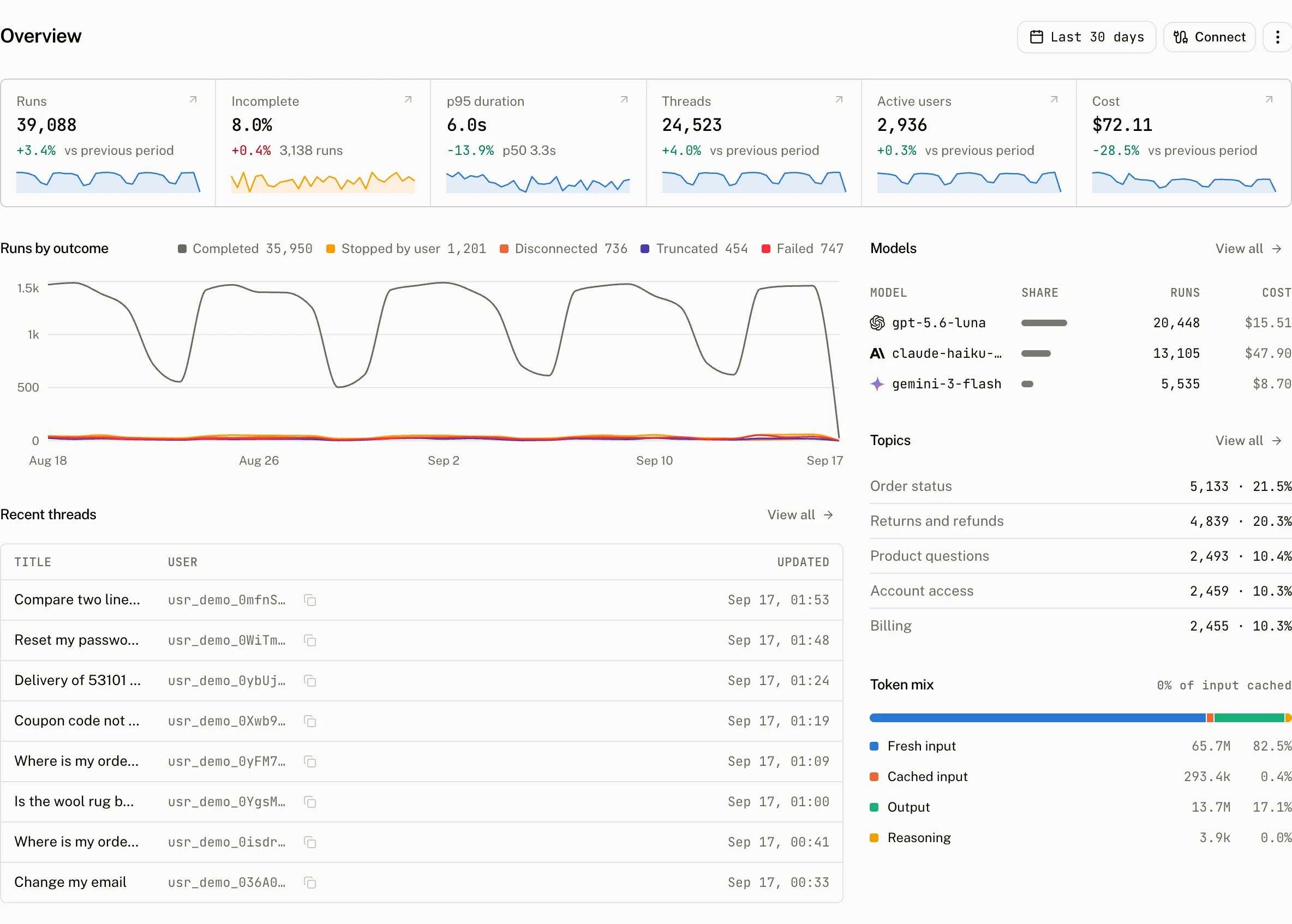Image resolution: width=1292 pixels, height=924 pixels.
Task: Select the gemini-3-flash model name
Action: [947, 384]
